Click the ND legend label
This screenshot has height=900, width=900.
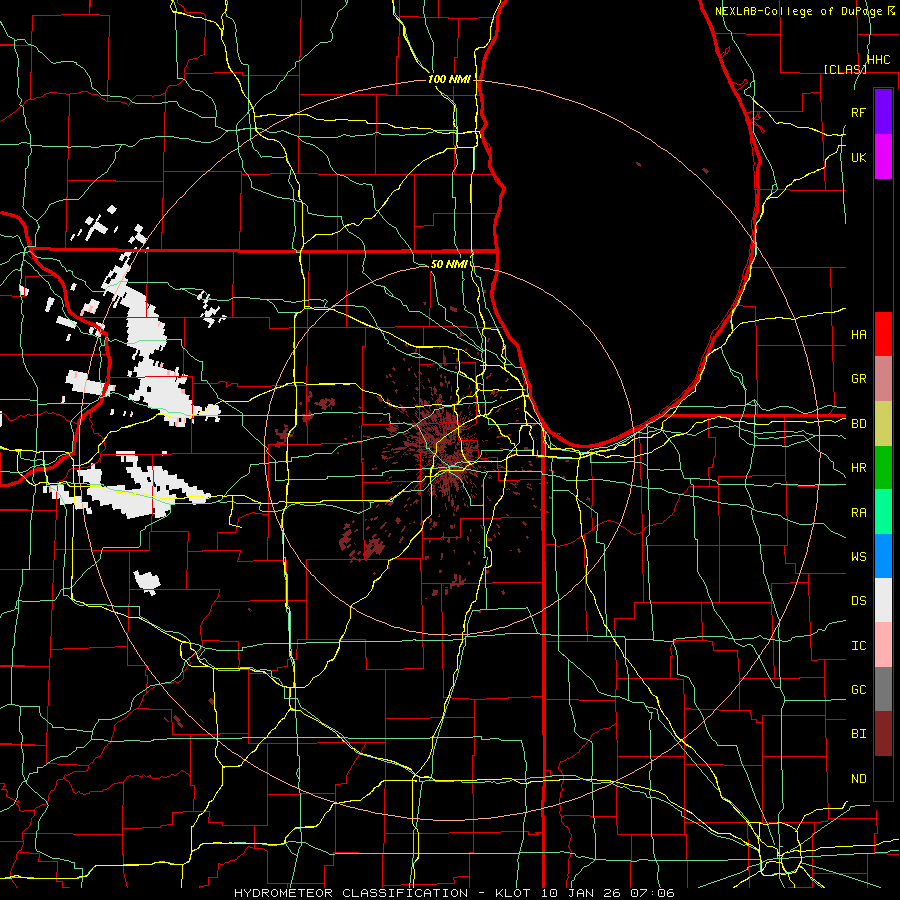[859, 779]
